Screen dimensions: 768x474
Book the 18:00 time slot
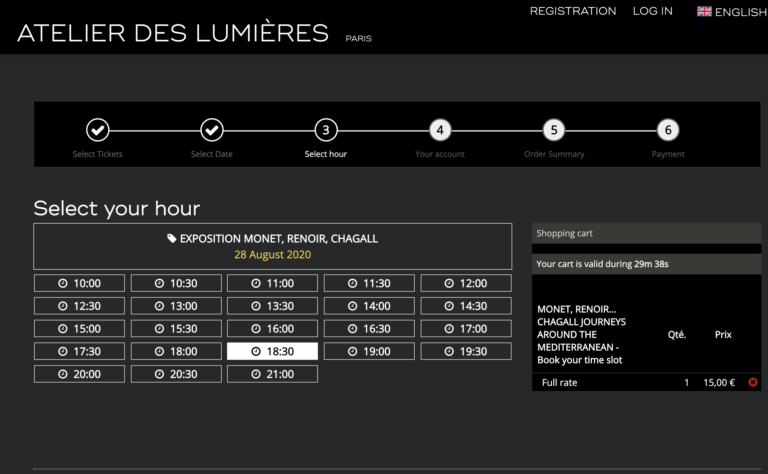tap(176, 351)
